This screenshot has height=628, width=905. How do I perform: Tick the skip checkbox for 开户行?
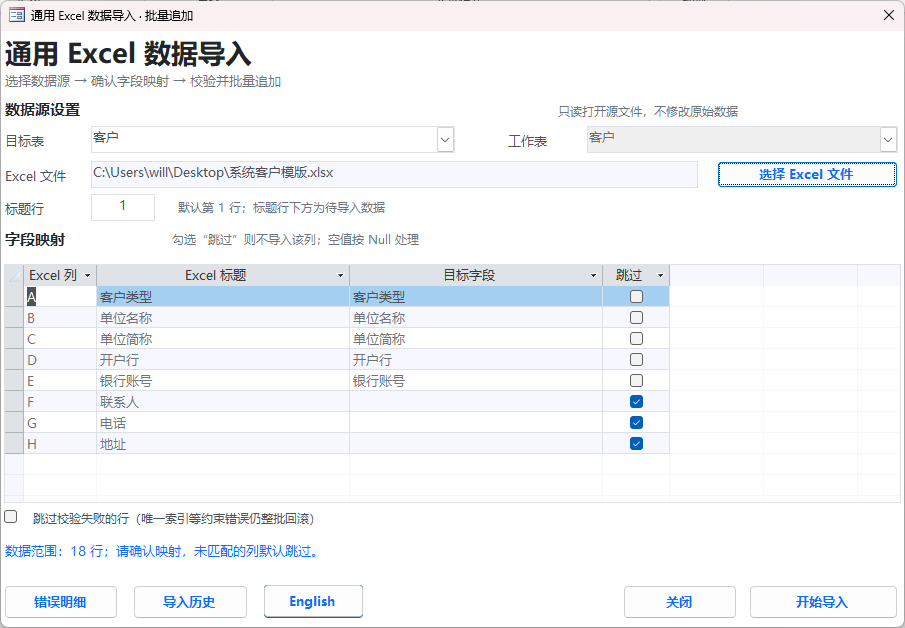point(636,360)
